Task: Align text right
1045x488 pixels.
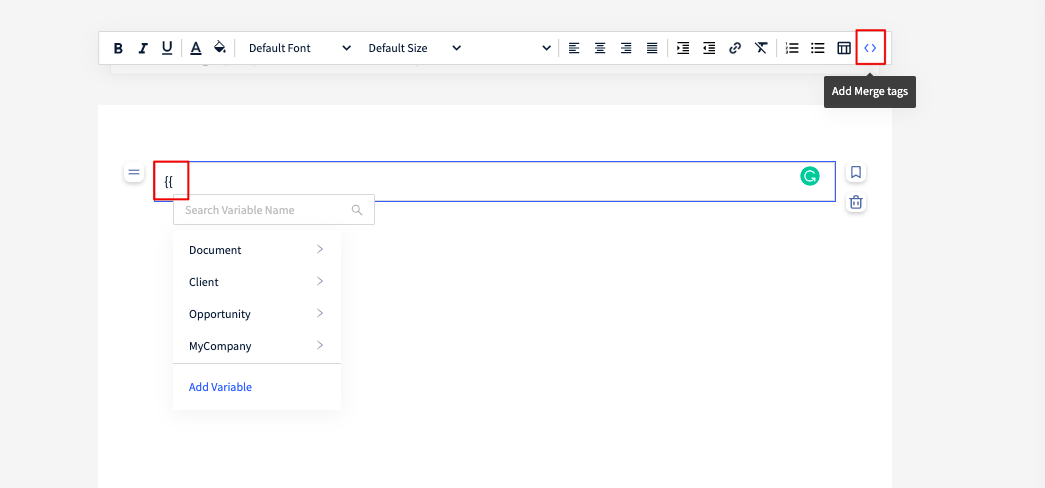Action: [x=626, y=48]
